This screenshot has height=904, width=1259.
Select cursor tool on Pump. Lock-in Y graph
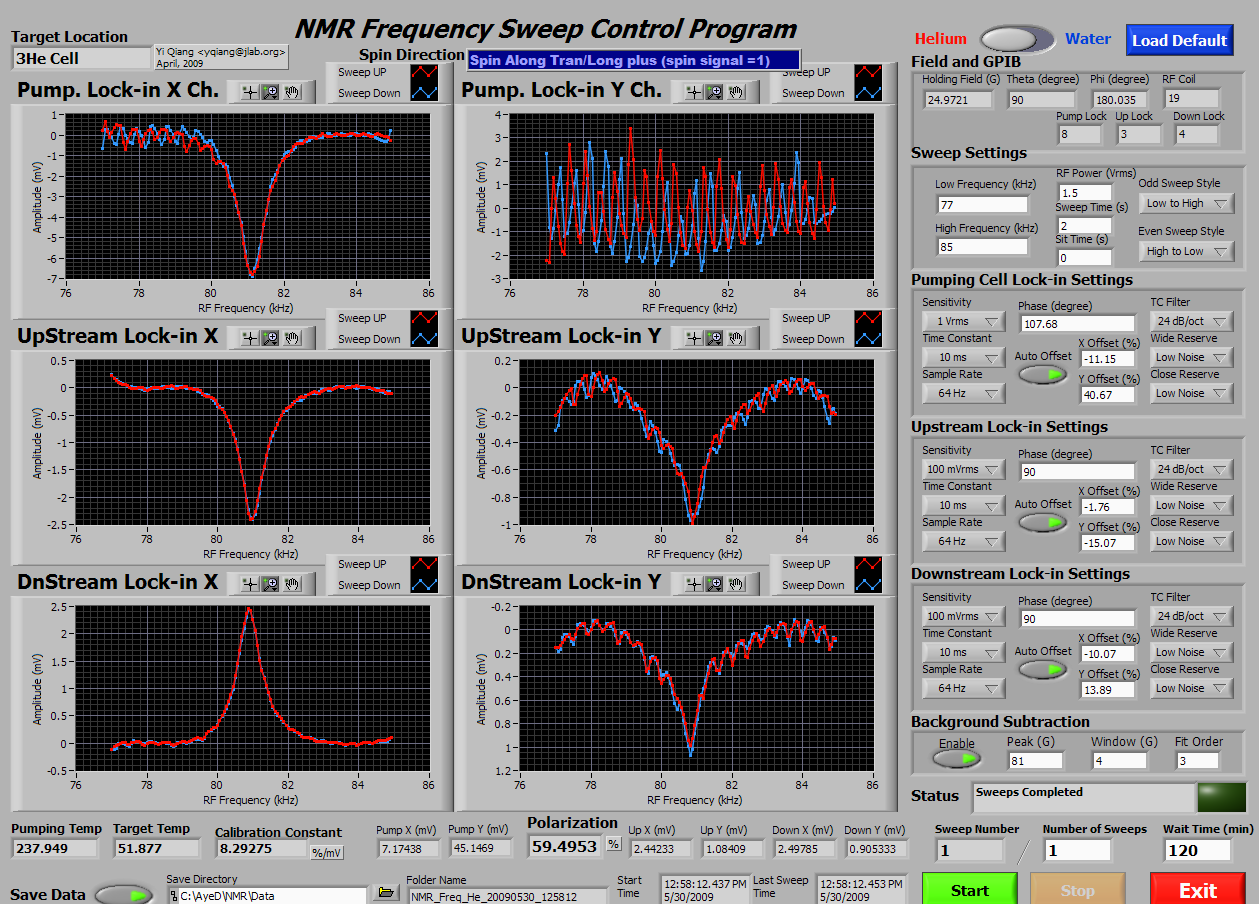point(693,92)
